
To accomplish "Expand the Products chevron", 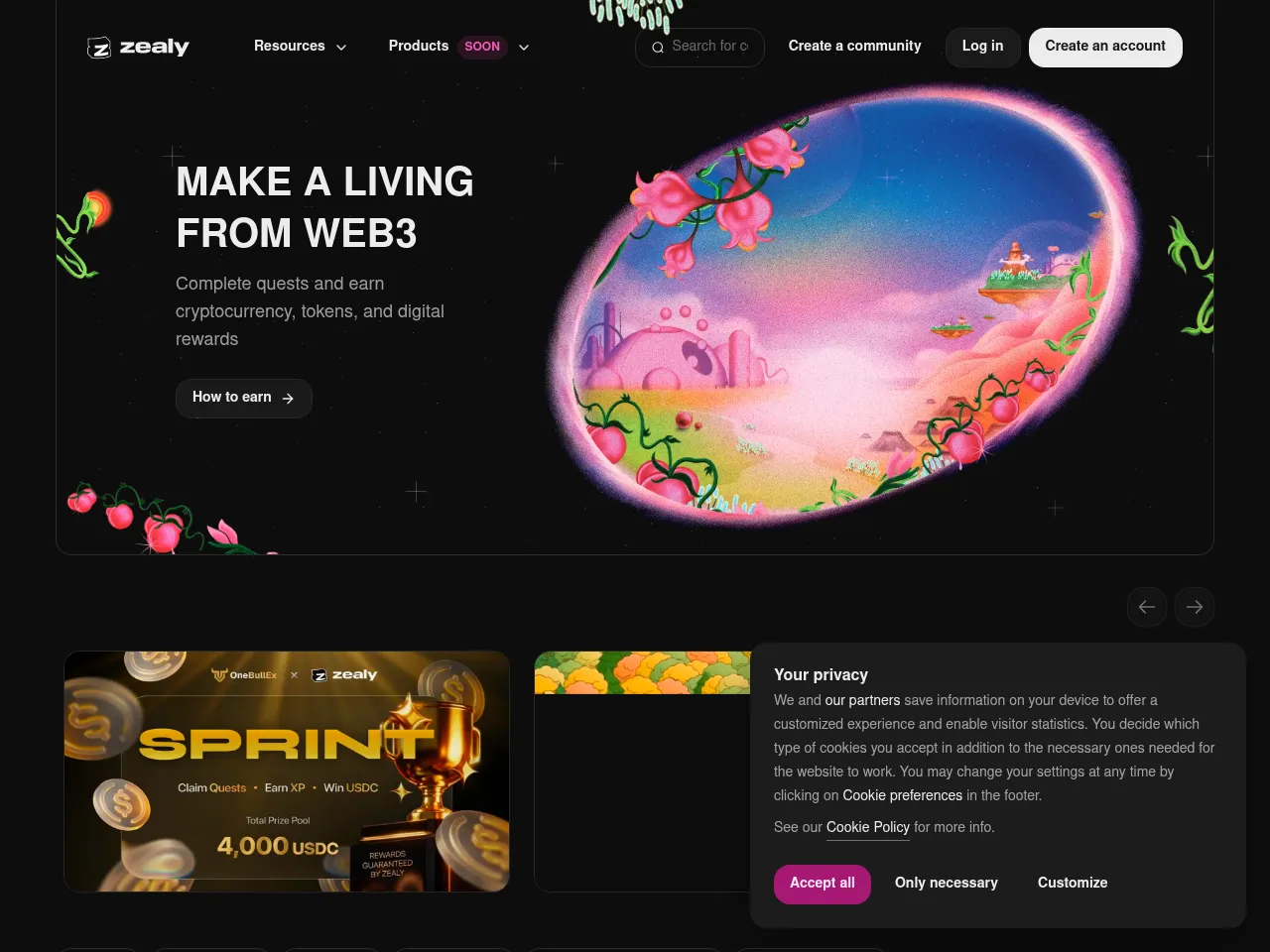I will click(524, 47).
